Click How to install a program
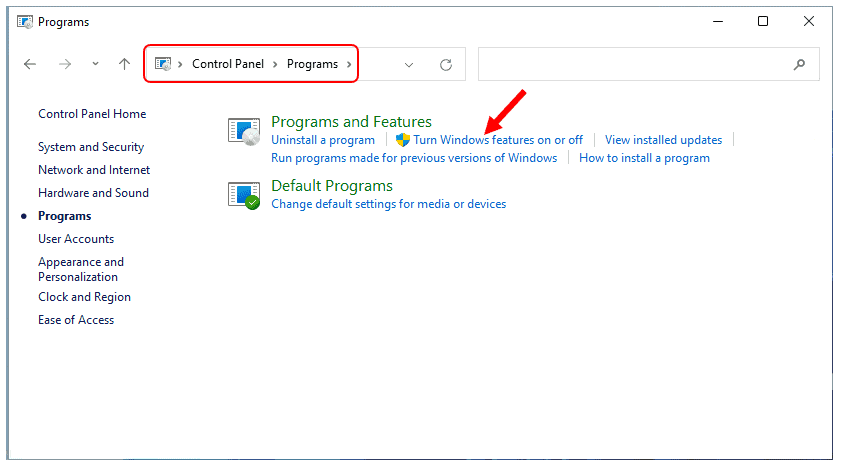 click(x=644, y=158)
